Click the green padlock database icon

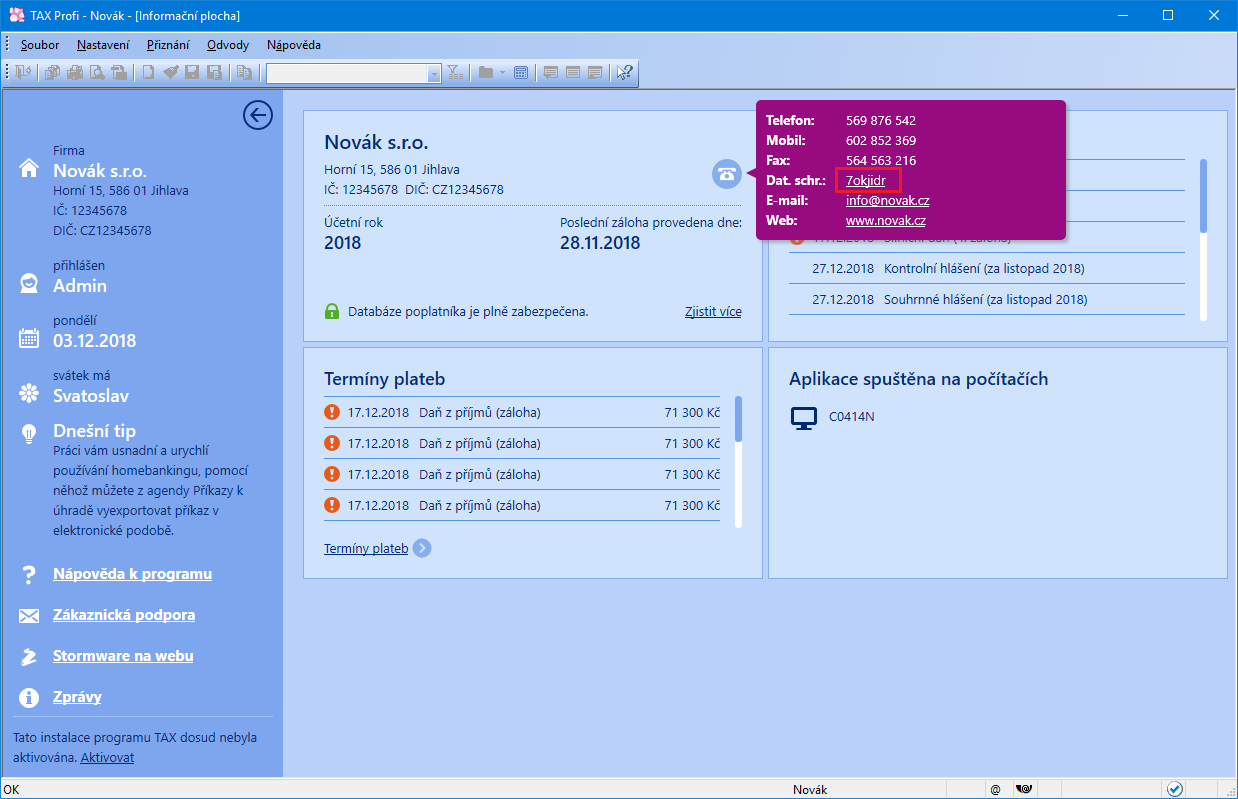pyautogui.click(x=332, y=312)
